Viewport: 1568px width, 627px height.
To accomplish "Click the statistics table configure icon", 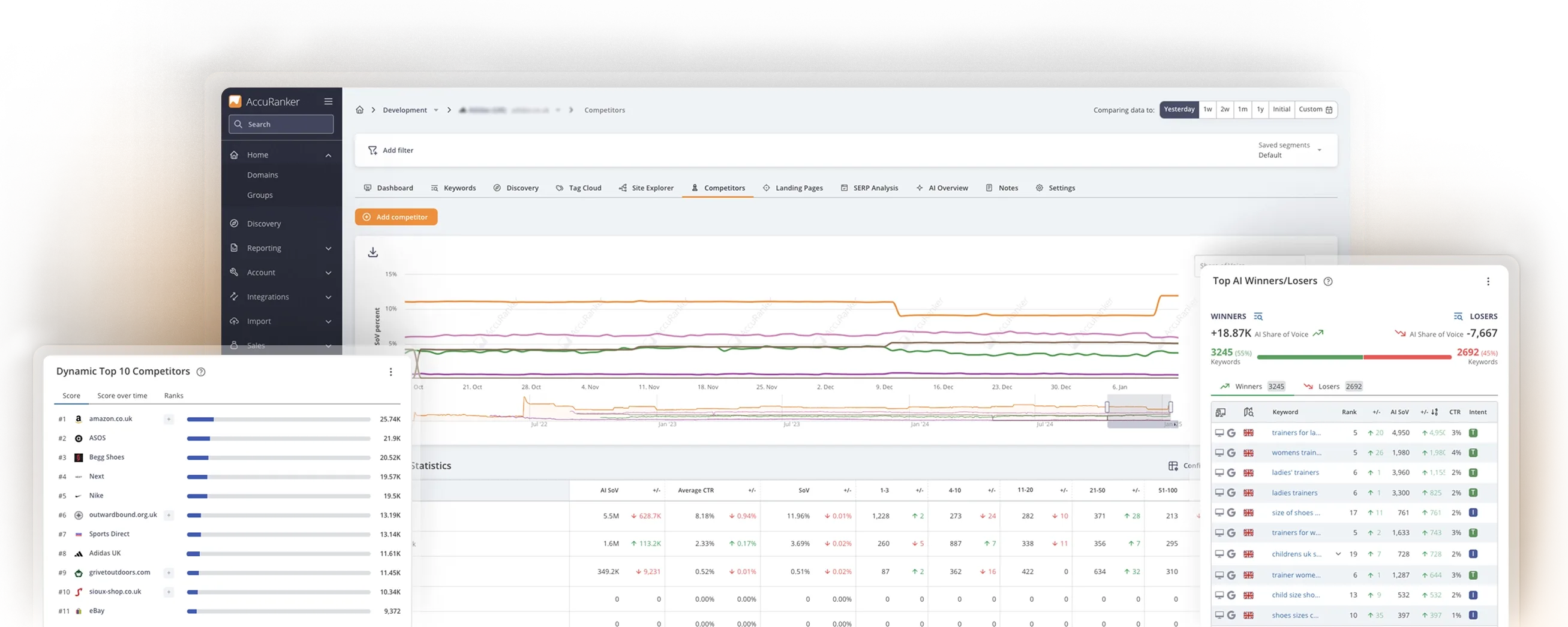I will pyautogui.click(x=1173, y=466).
